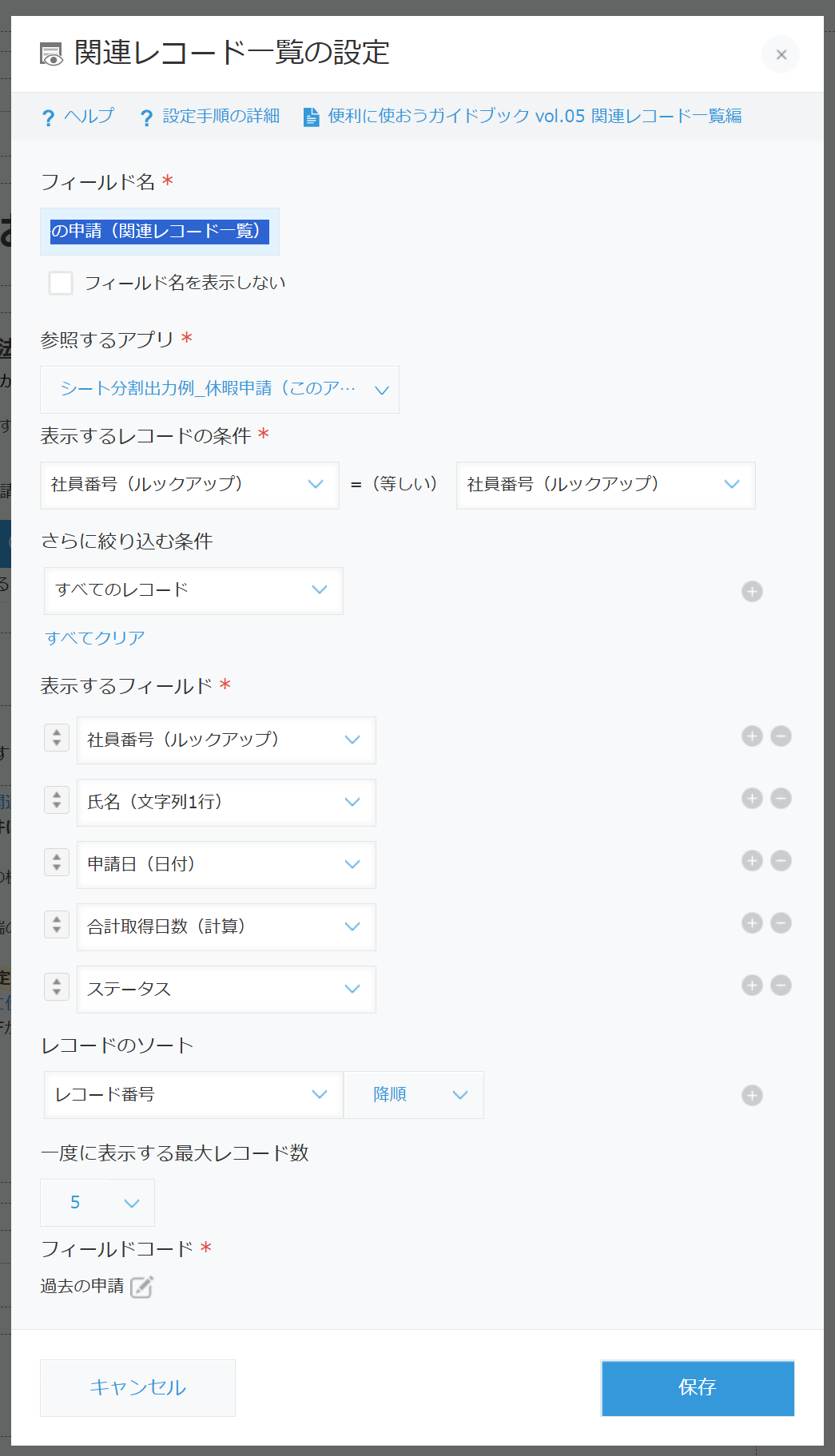
Task: Add a field after 合計取得日数 row
Action: 752,922
